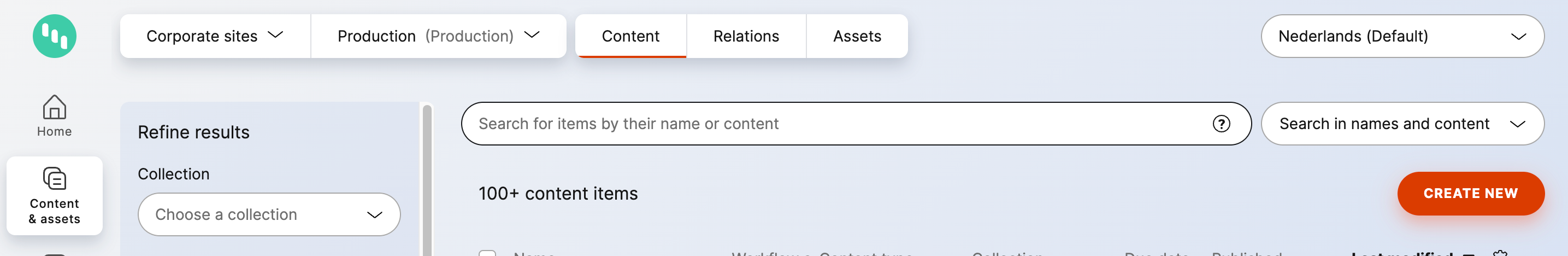The image size is (1568, 256).
Task: Open the 'Choose a collection' dropdown
Action: click(x=269, y=214)
